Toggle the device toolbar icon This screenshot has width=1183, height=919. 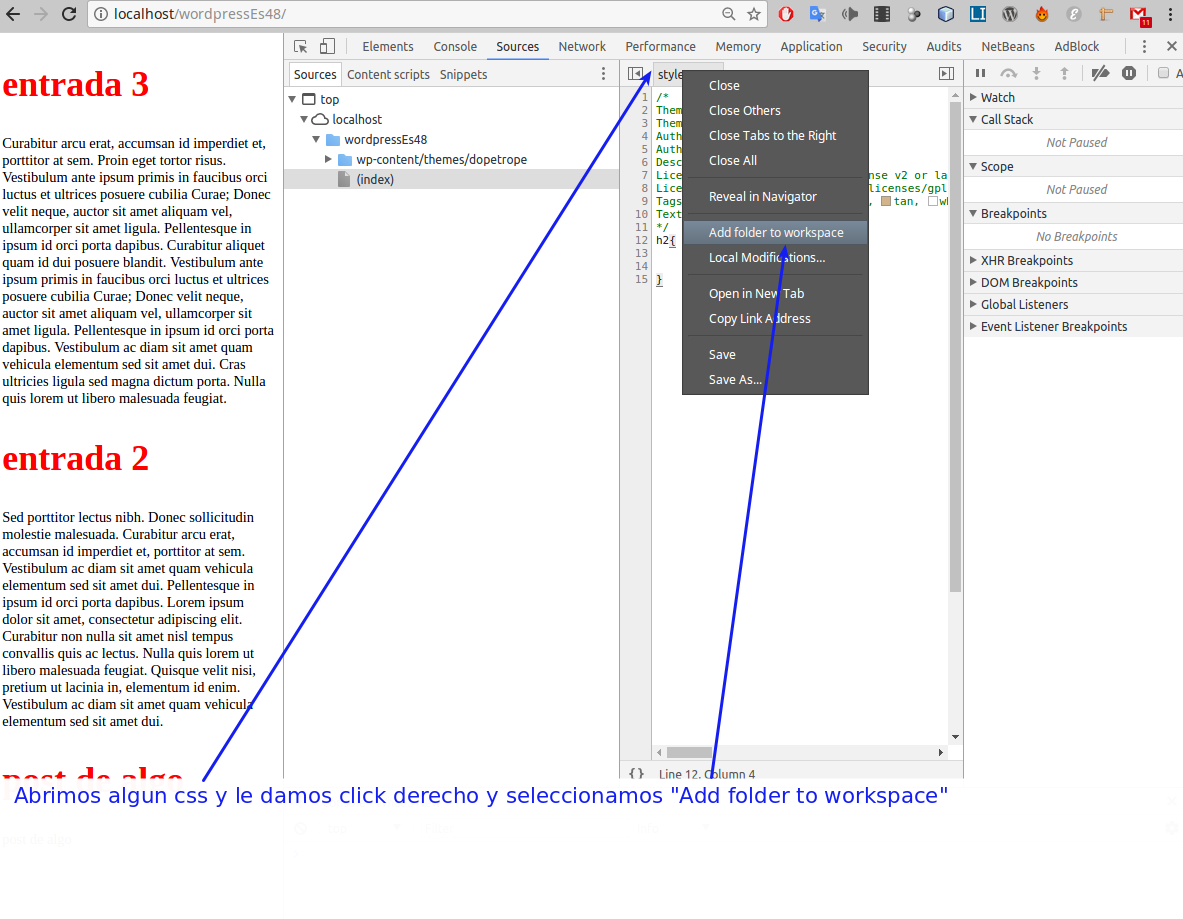coord(327,46)
